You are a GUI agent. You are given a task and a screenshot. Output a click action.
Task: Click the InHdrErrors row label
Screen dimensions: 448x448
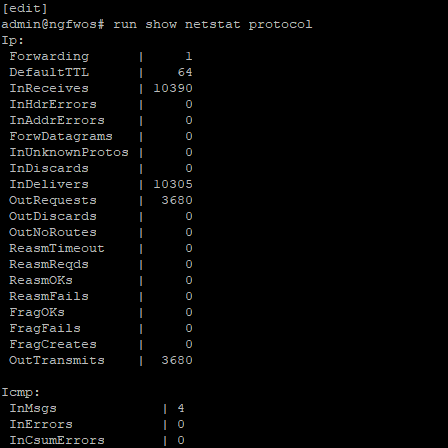point(53,104)
